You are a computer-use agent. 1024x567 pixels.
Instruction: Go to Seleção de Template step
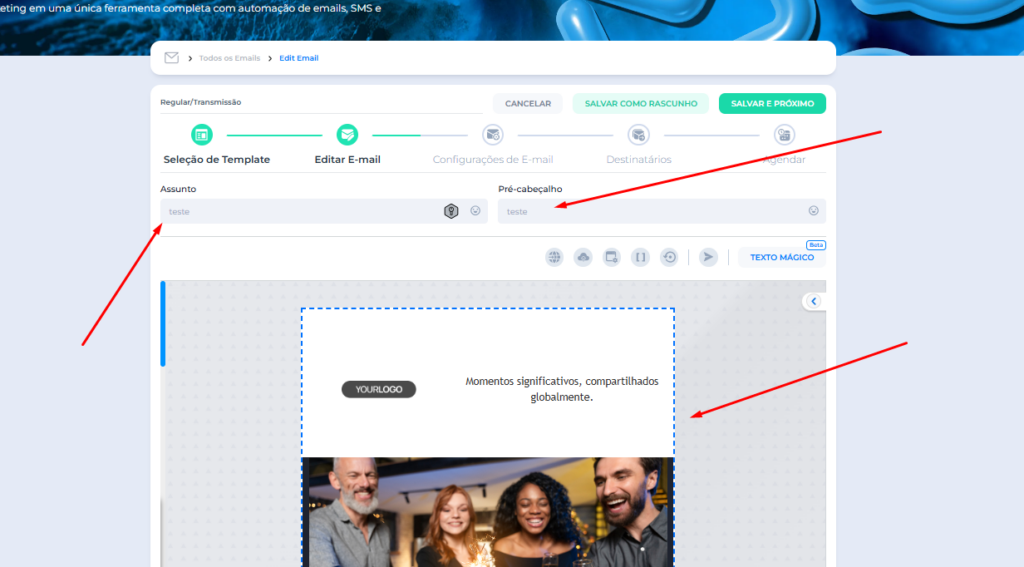pyautogui.click(x=202, y=135)
